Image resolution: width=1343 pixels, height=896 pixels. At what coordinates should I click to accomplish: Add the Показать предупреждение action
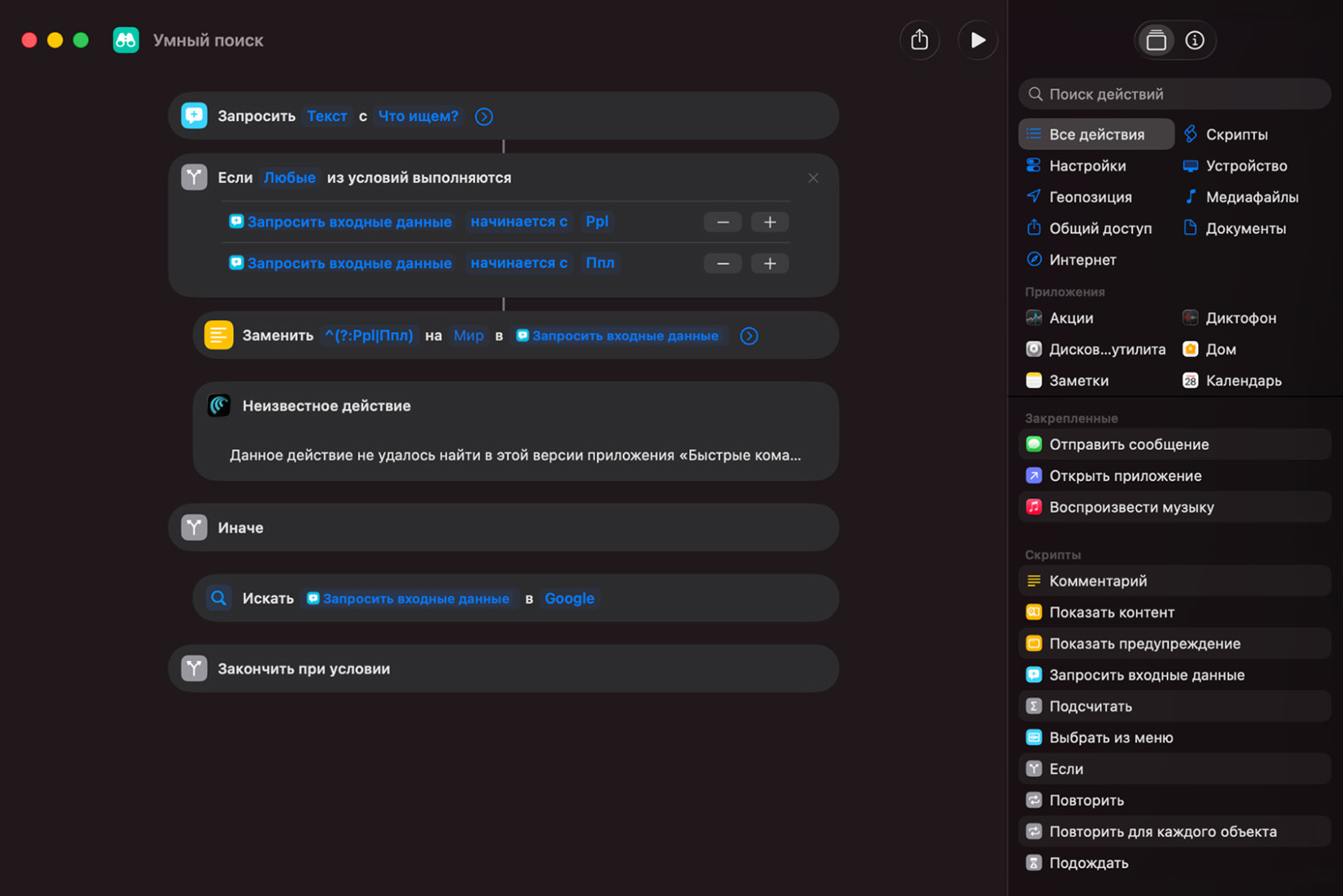pos(1144,644)
